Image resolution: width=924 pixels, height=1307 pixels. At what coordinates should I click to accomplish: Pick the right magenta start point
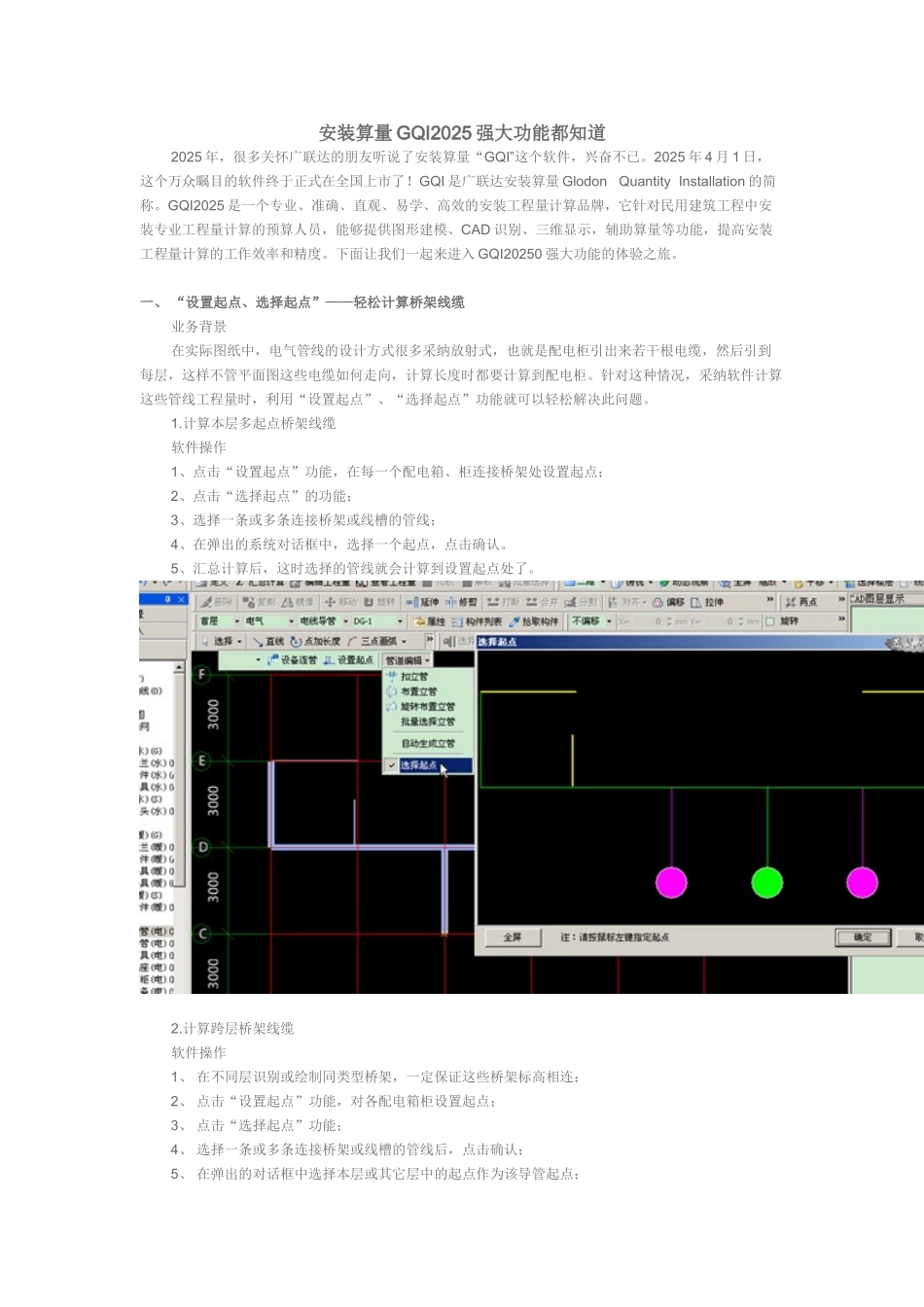(x=863, y=882)
